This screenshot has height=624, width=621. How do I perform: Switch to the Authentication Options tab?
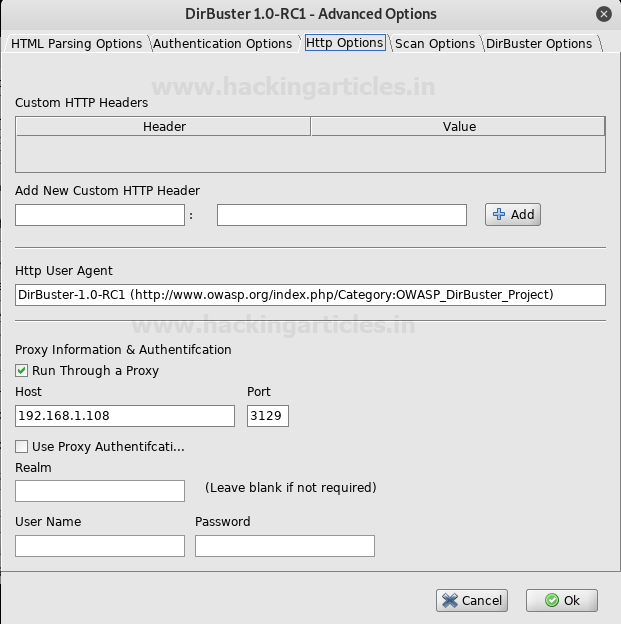[223, 43]
